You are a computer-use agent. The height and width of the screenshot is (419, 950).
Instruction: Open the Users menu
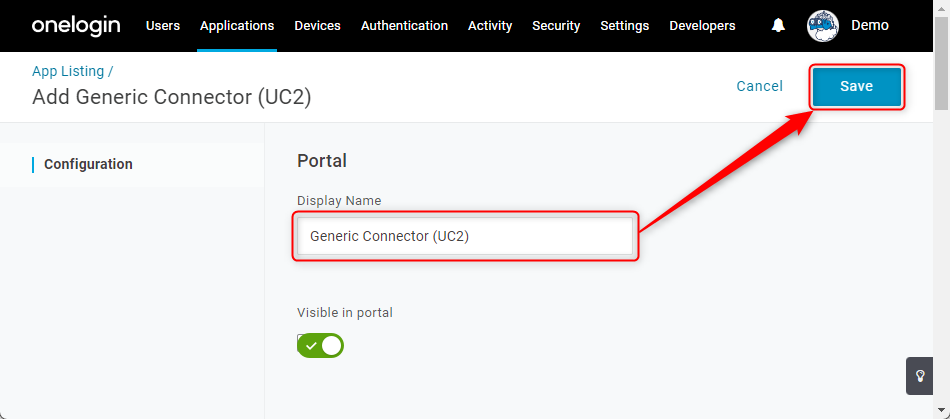(163, 26)
